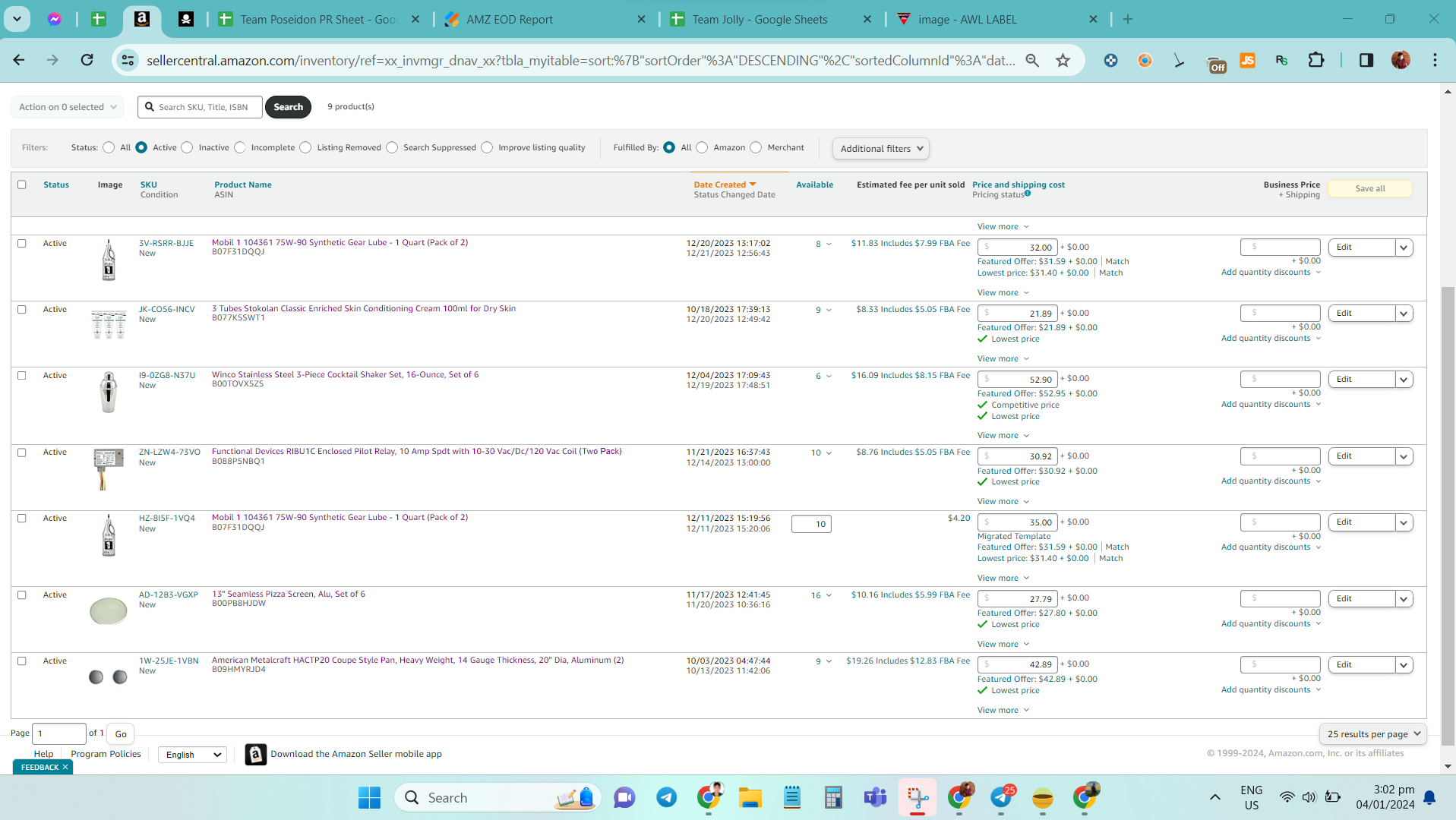
Task: Open the Notepad app in taskbar
Action: tap(792, 797)
